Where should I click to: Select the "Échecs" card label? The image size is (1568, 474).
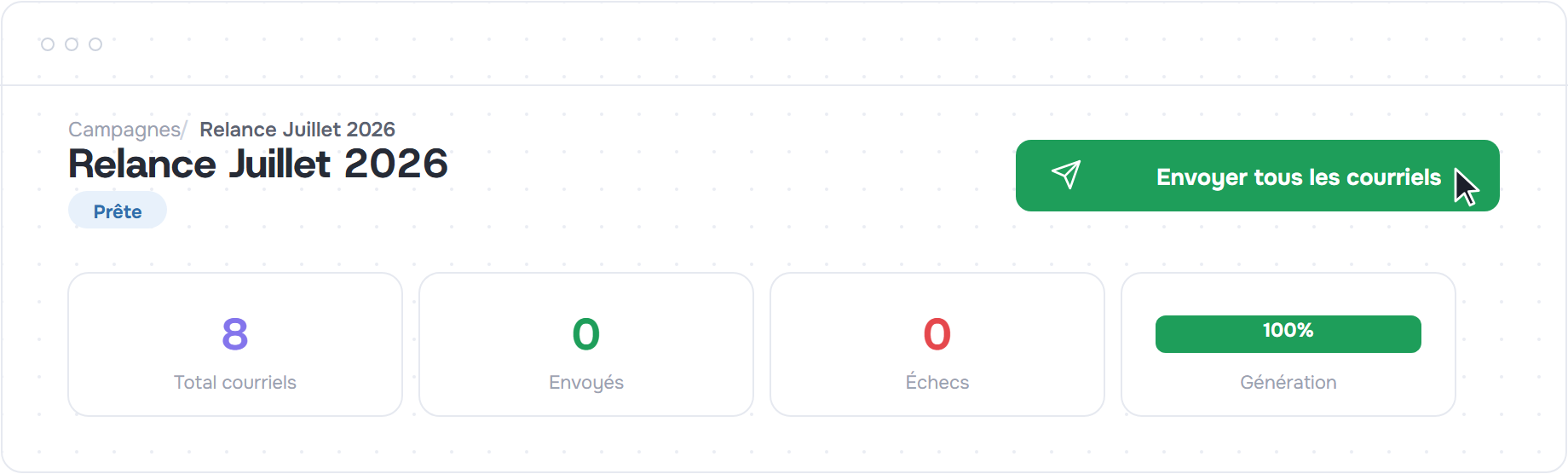tap(937, 381)
